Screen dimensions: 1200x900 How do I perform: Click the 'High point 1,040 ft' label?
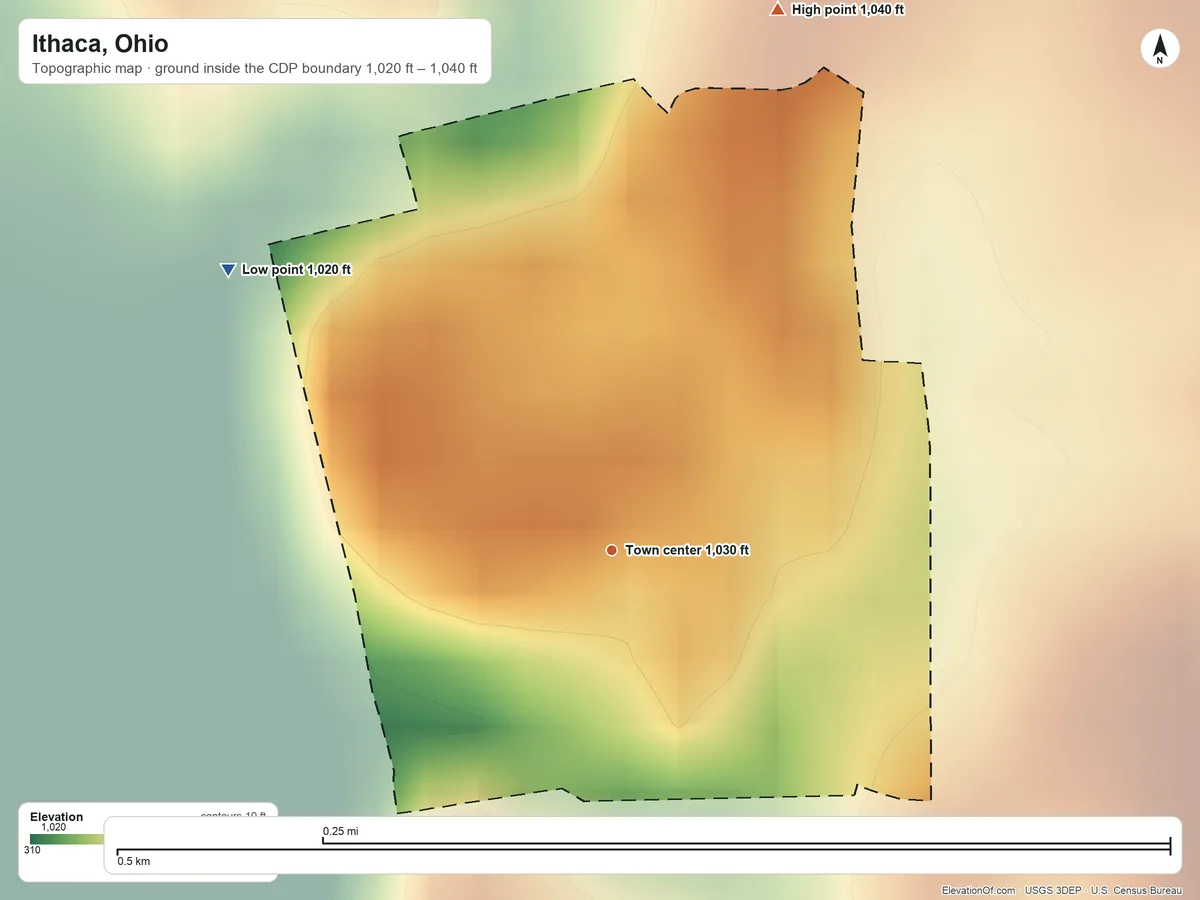pos(848,10)
